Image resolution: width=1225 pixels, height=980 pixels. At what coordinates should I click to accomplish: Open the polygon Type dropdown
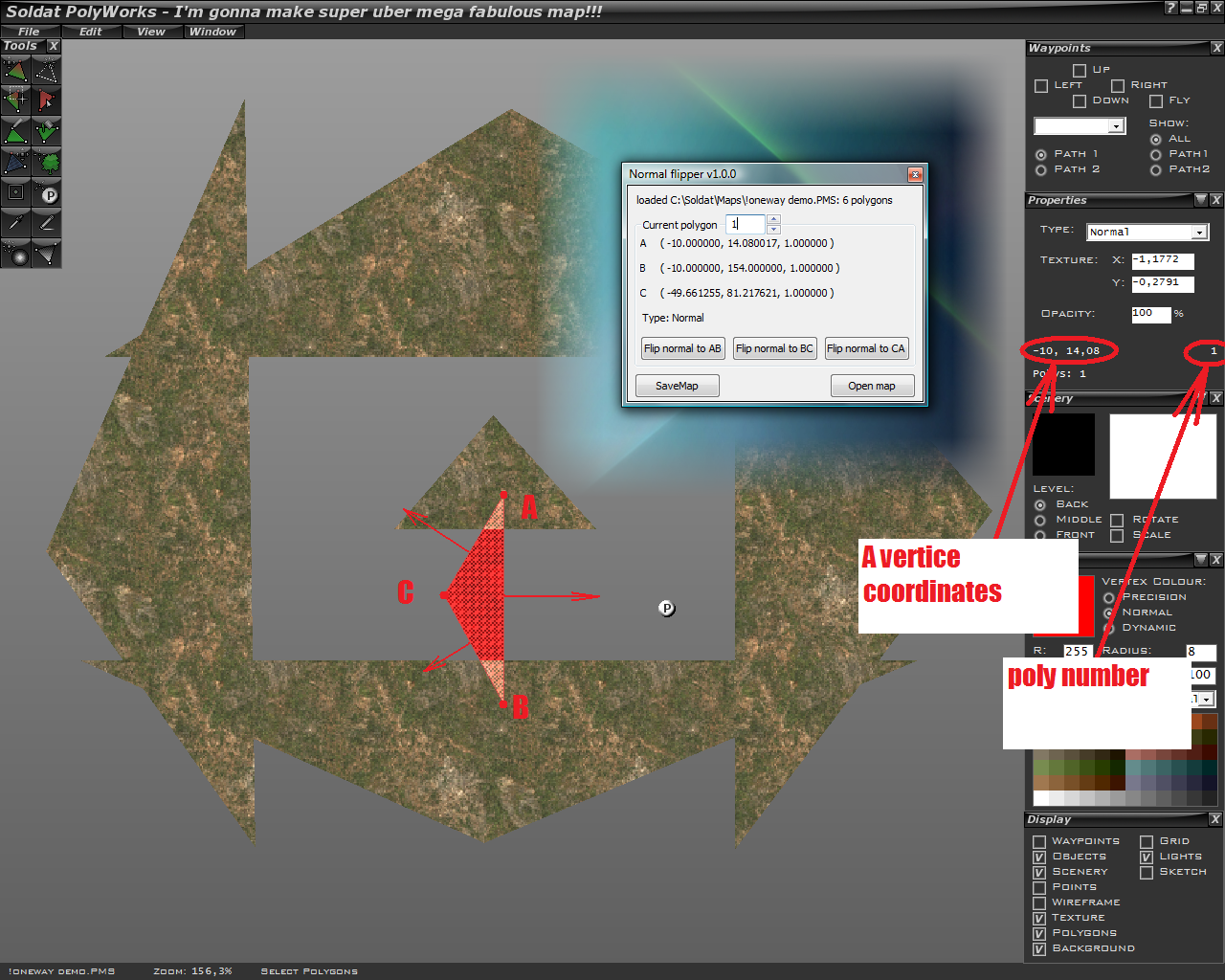(x=1198, y=233)
